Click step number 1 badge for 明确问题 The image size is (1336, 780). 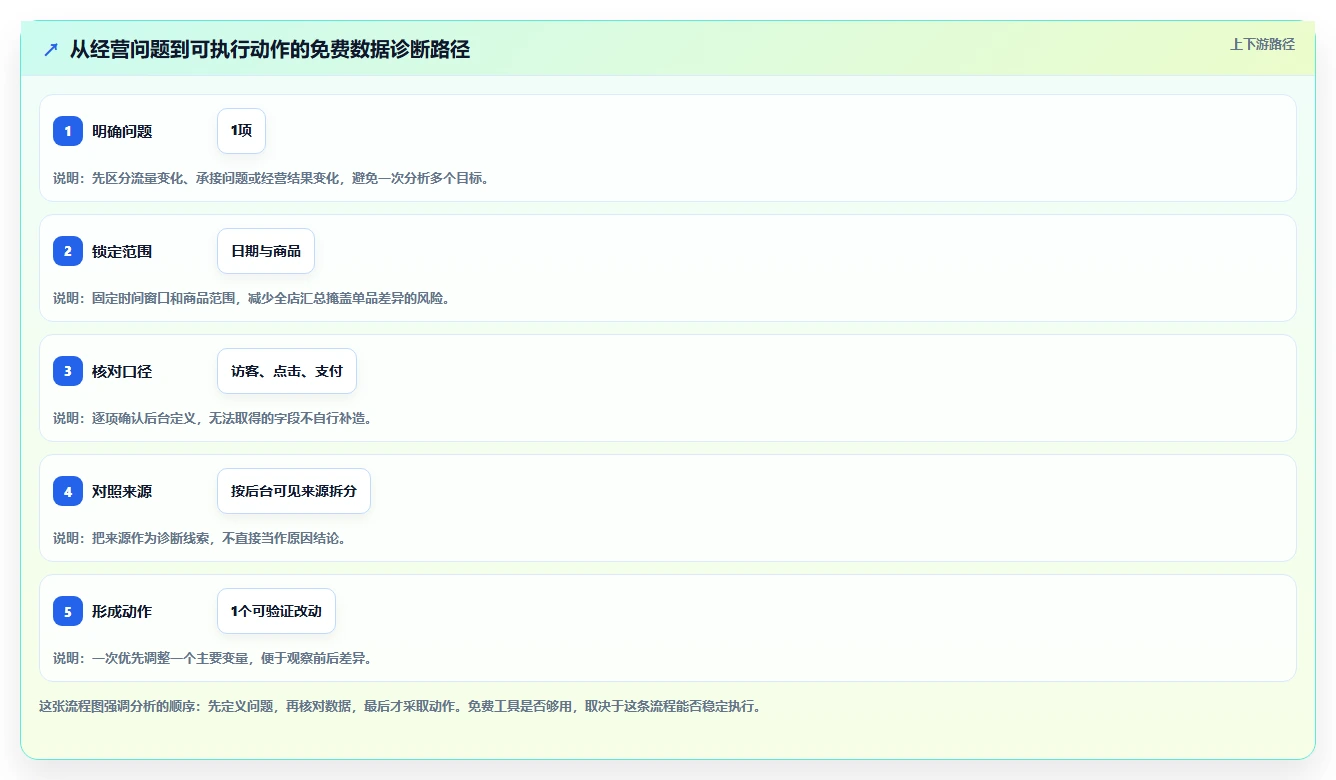click(x=68, y=131)
